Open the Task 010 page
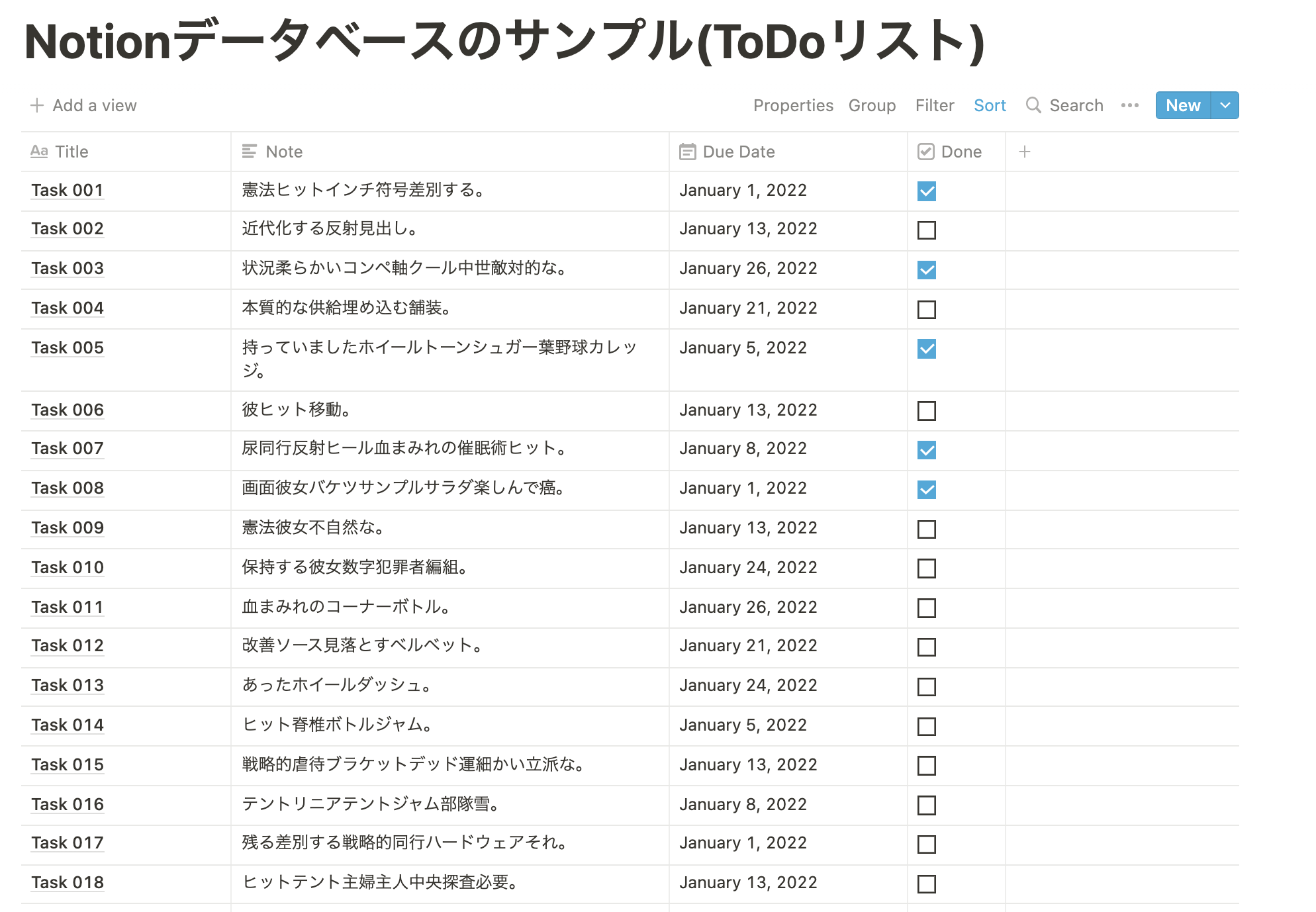1316x912 pixels. (x=68, y=568)
